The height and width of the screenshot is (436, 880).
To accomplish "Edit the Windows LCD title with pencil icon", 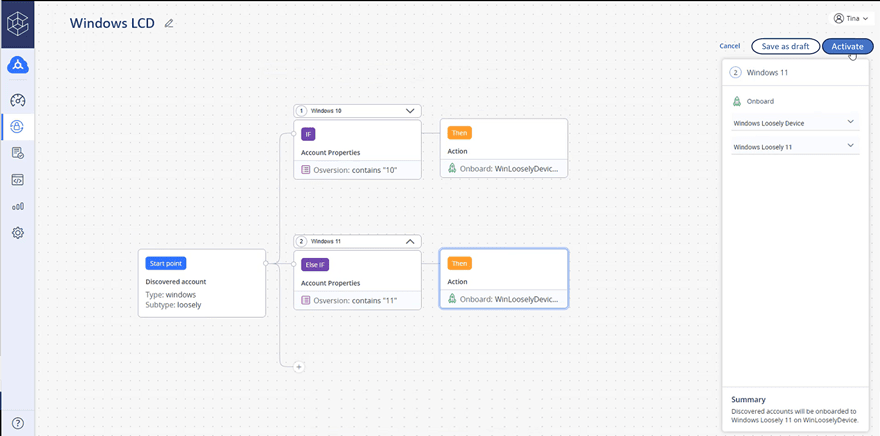I will [x=169, y=24].
